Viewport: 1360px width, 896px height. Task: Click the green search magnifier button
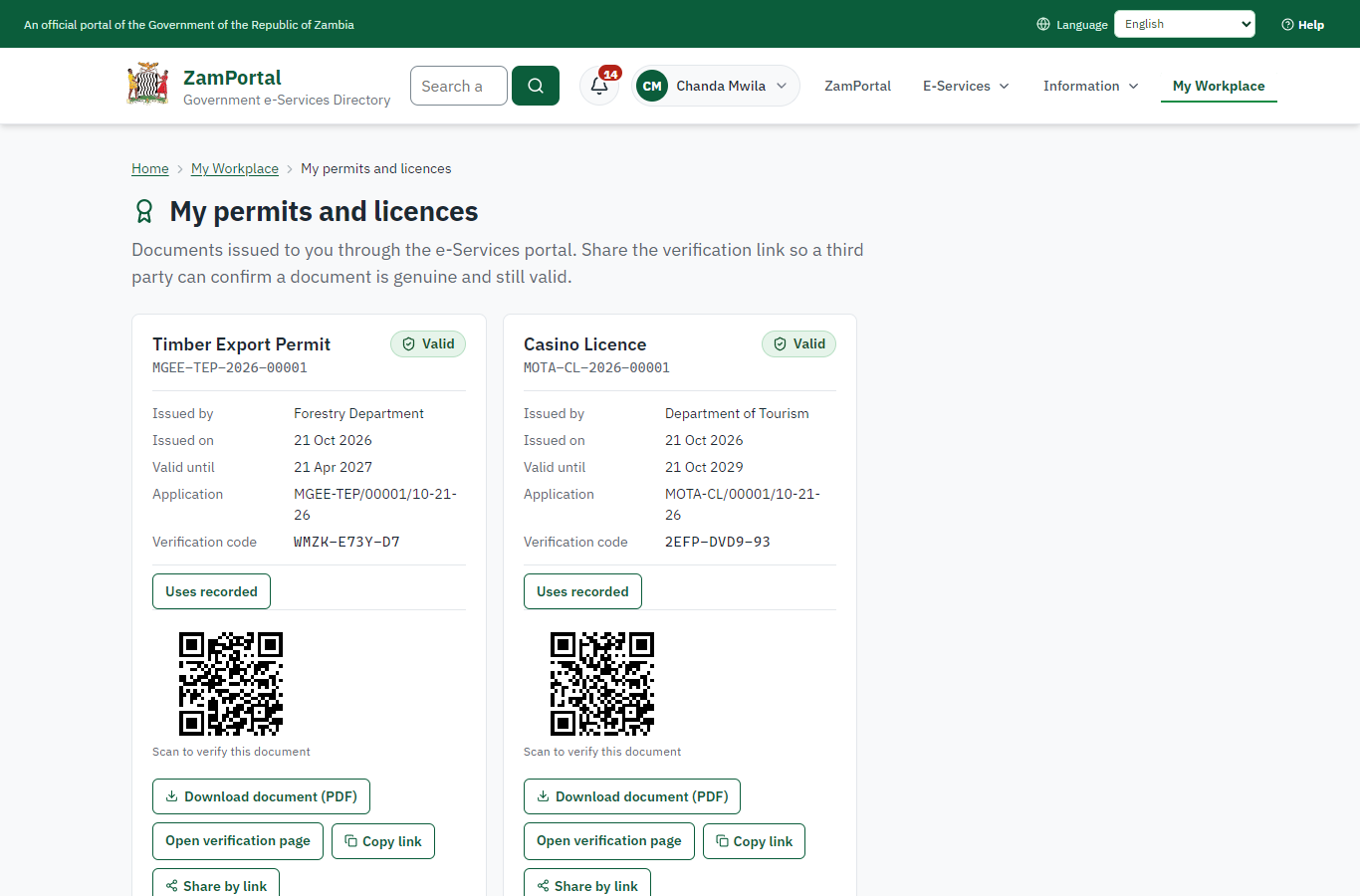536,86
